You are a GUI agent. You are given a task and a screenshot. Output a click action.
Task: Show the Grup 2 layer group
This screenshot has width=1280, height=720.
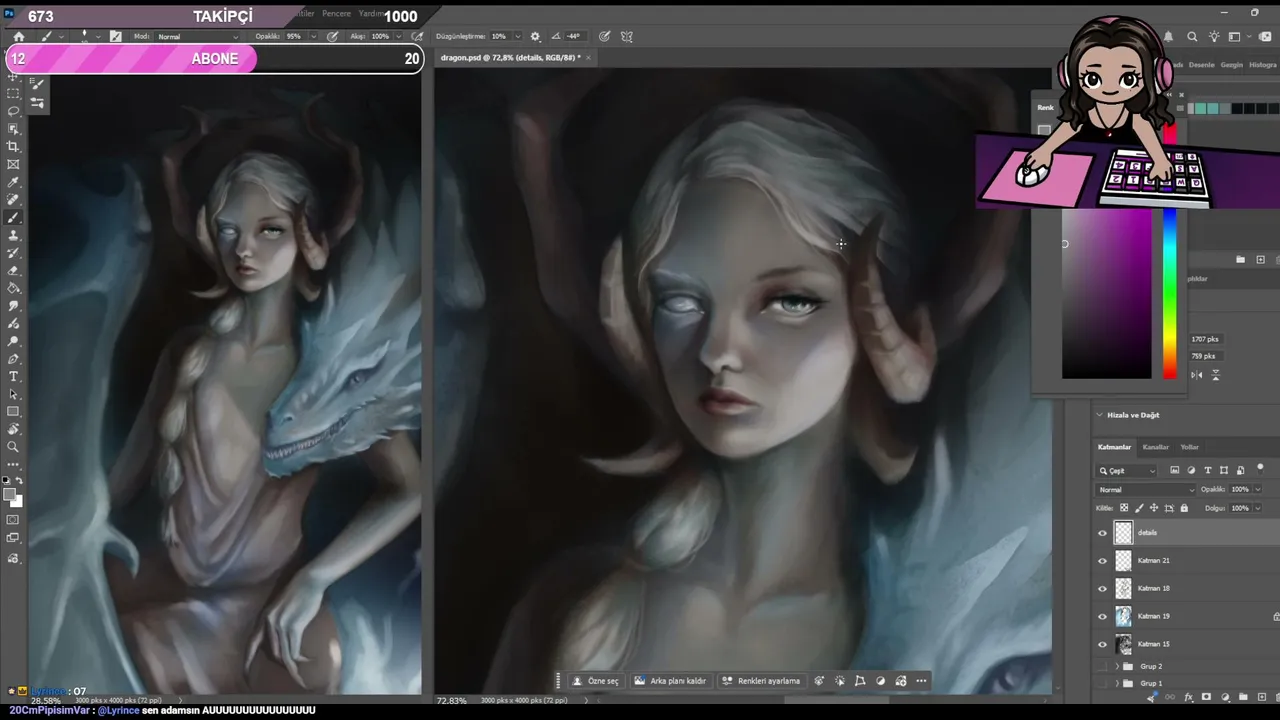pos(1103,666)
